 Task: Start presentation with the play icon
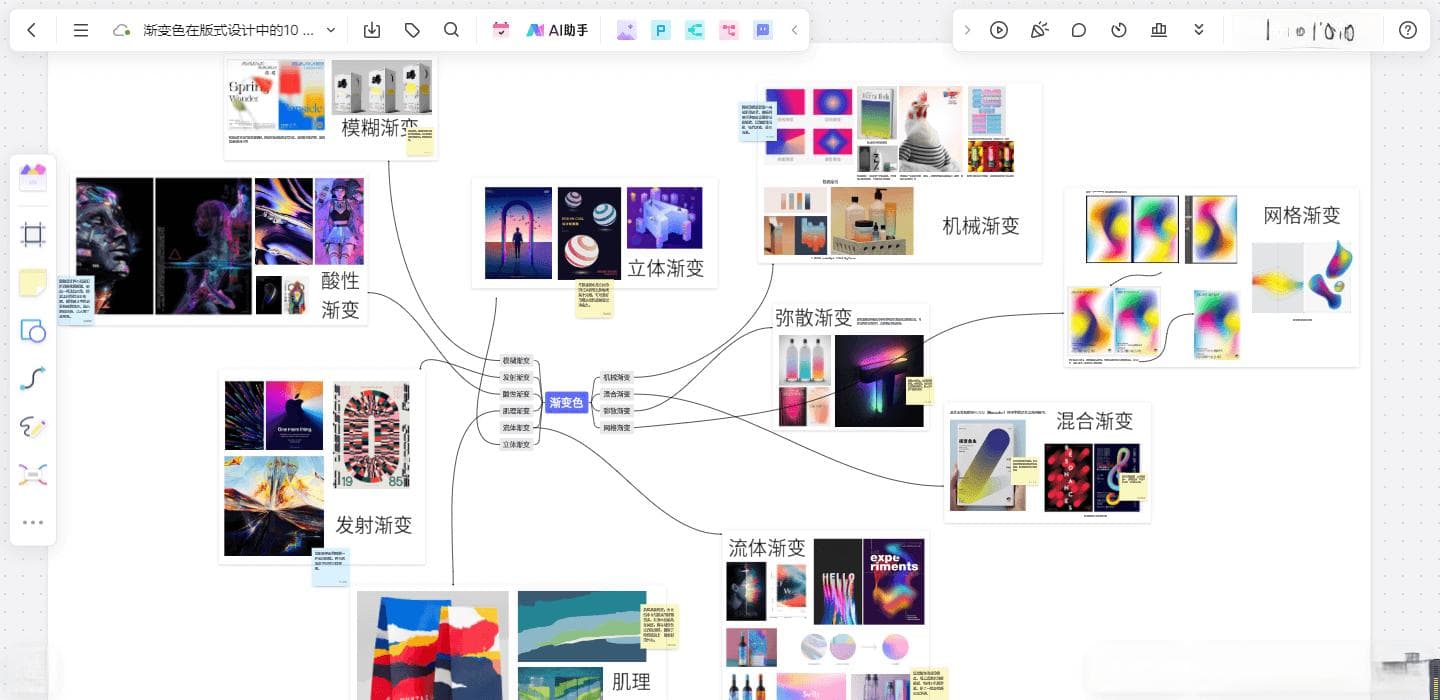click(999, 30)
